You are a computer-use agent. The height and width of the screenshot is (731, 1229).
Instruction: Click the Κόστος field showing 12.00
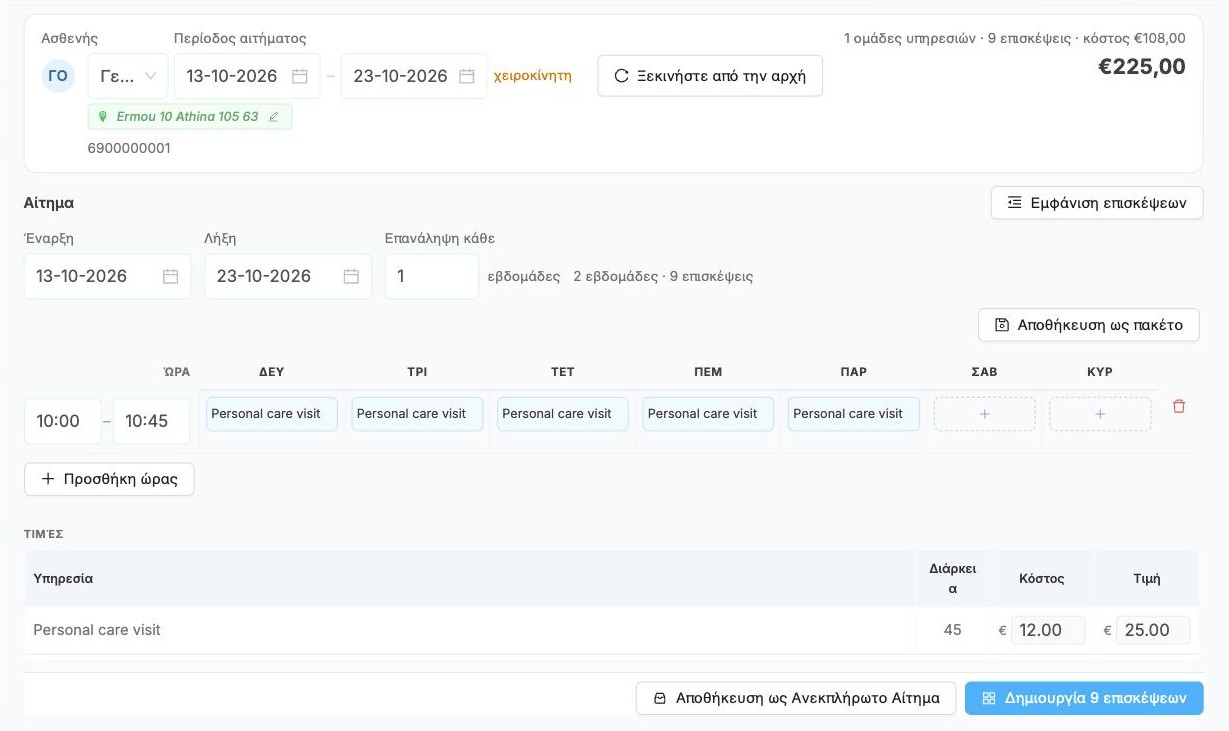tap(1048, 630)
